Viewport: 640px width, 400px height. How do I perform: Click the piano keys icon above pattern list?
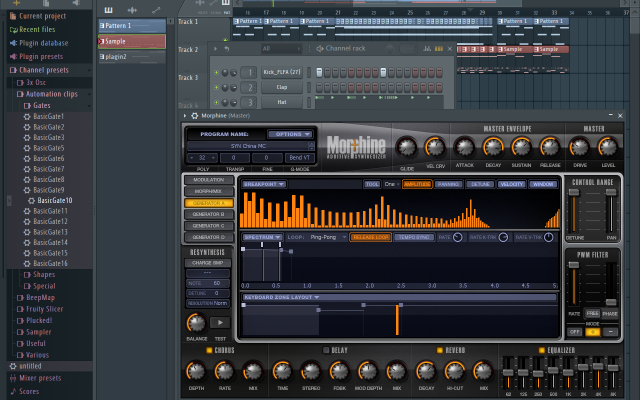(108, 10)
